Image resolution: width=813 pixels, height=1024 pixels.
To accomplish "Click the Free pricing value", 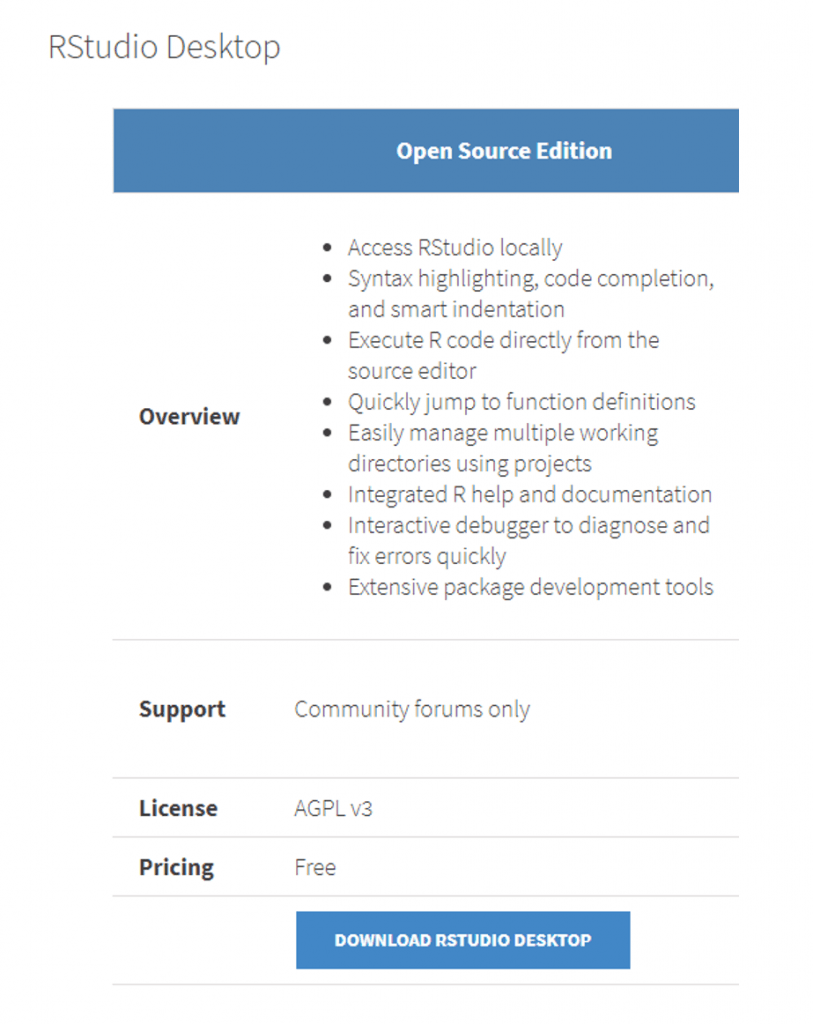I will (x=315, y=867).
